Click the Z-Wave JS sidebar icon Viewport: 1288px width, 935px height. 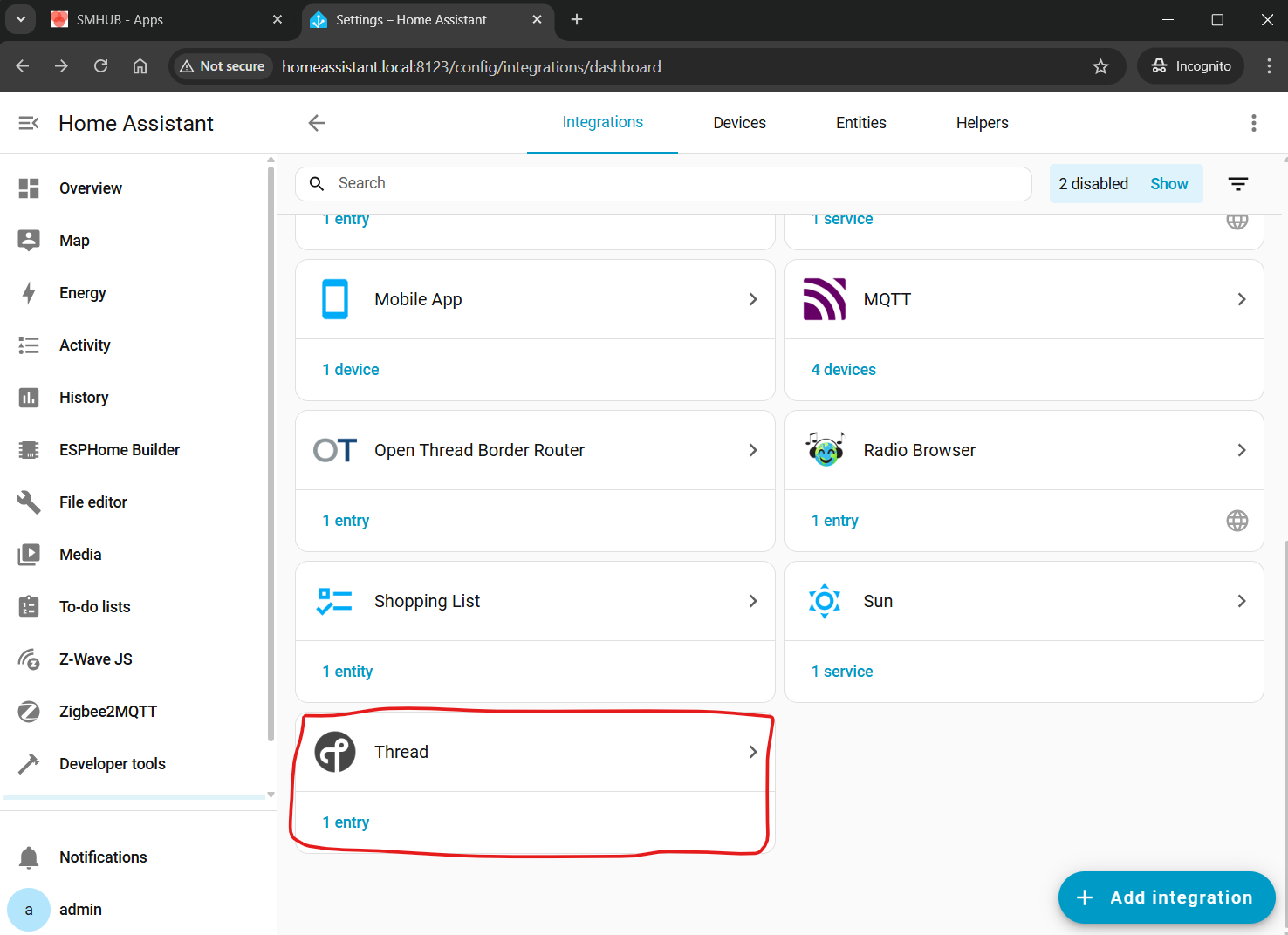[29, 659]
